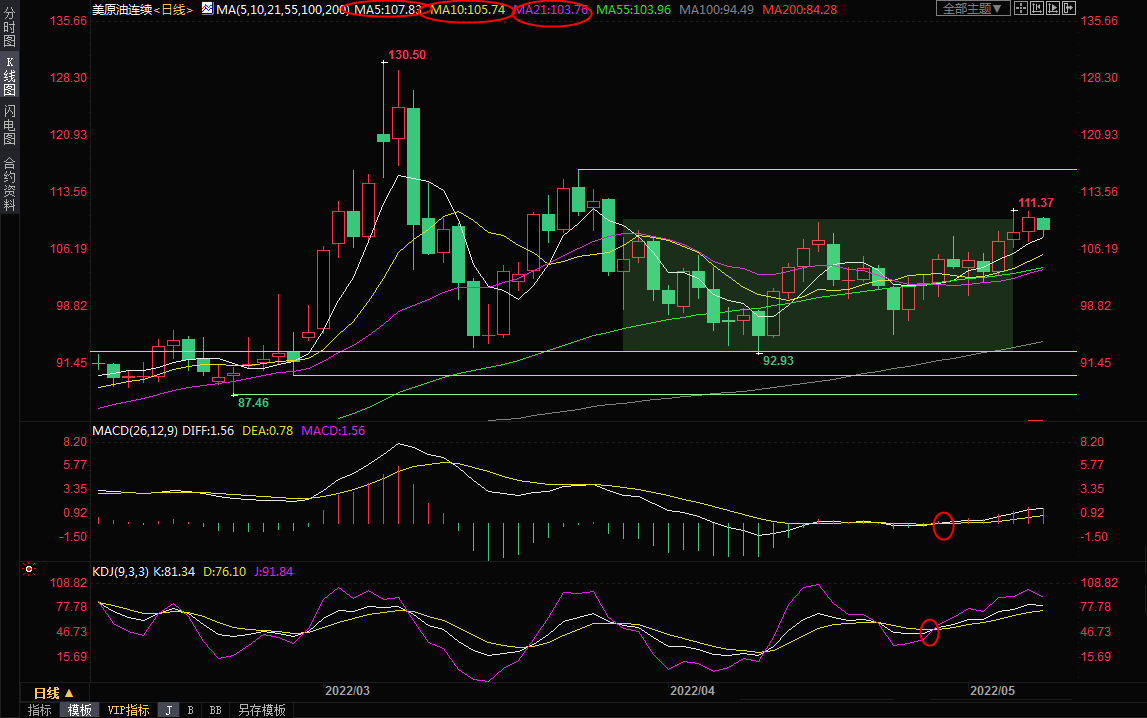
Task: Click the MA indicator chart icon
Action: (207, 8)
